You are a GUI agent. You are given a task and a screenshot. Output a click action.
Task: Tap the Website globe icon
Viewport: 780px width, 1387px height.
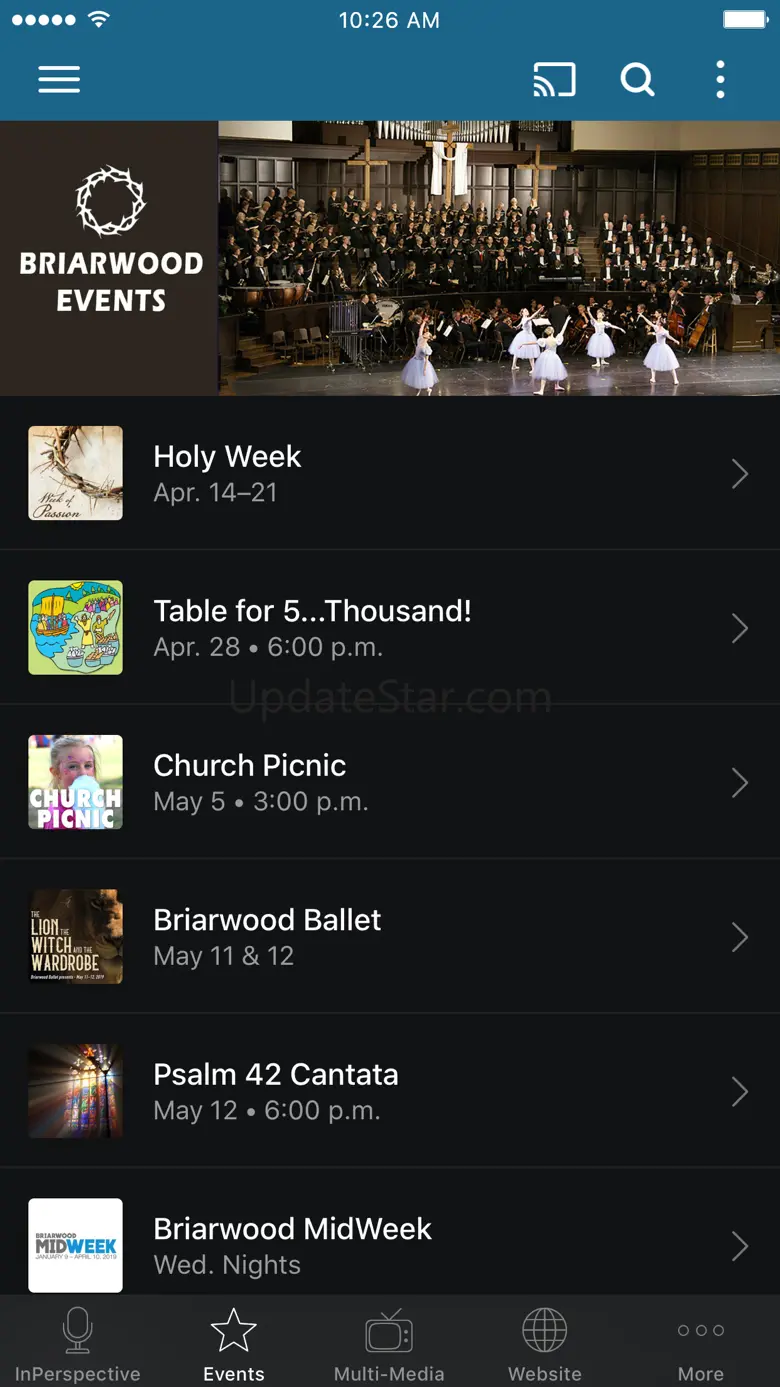545,1331
